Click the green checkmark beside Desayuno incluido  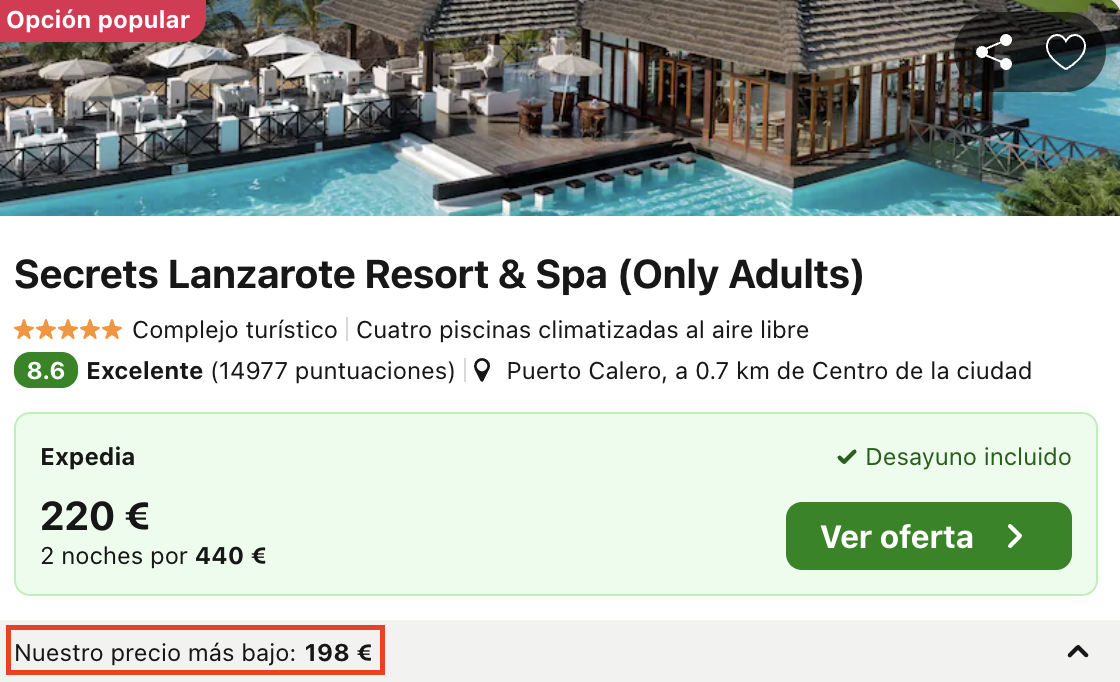click(x=846, y=457)
